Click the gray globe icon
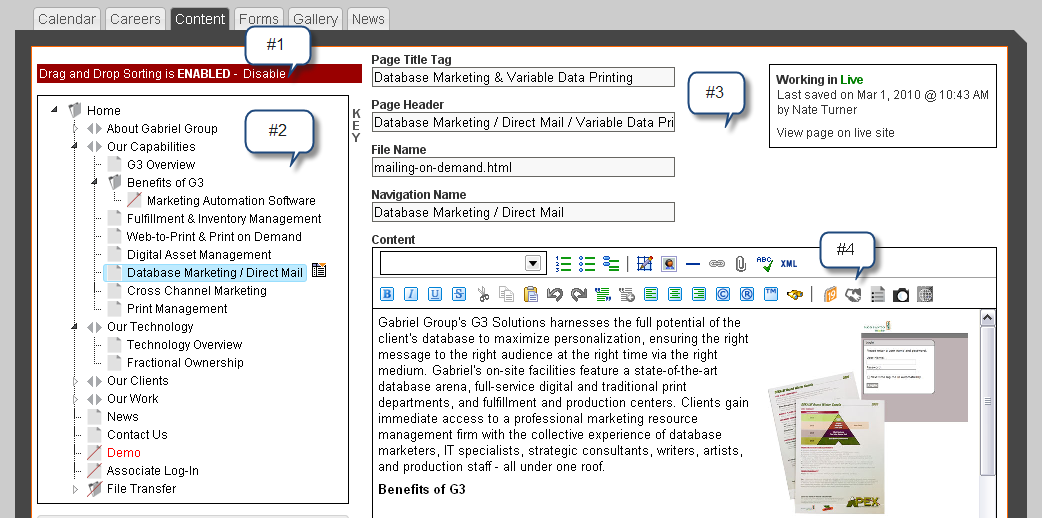 (925, 294)
